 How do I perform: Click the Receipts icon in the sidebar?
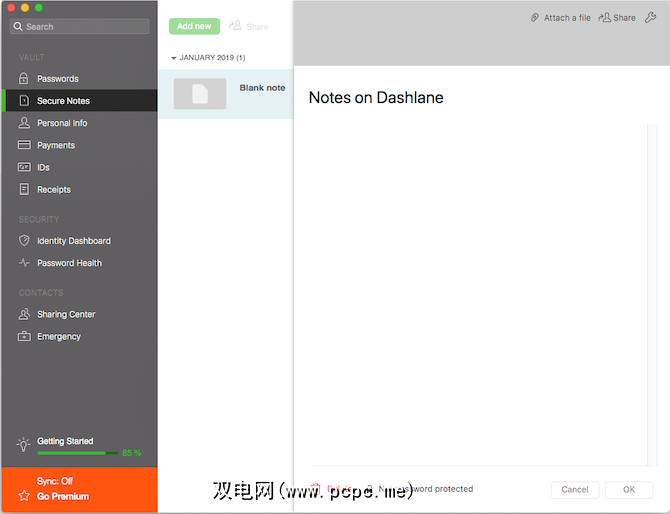[x=24, y=189]
